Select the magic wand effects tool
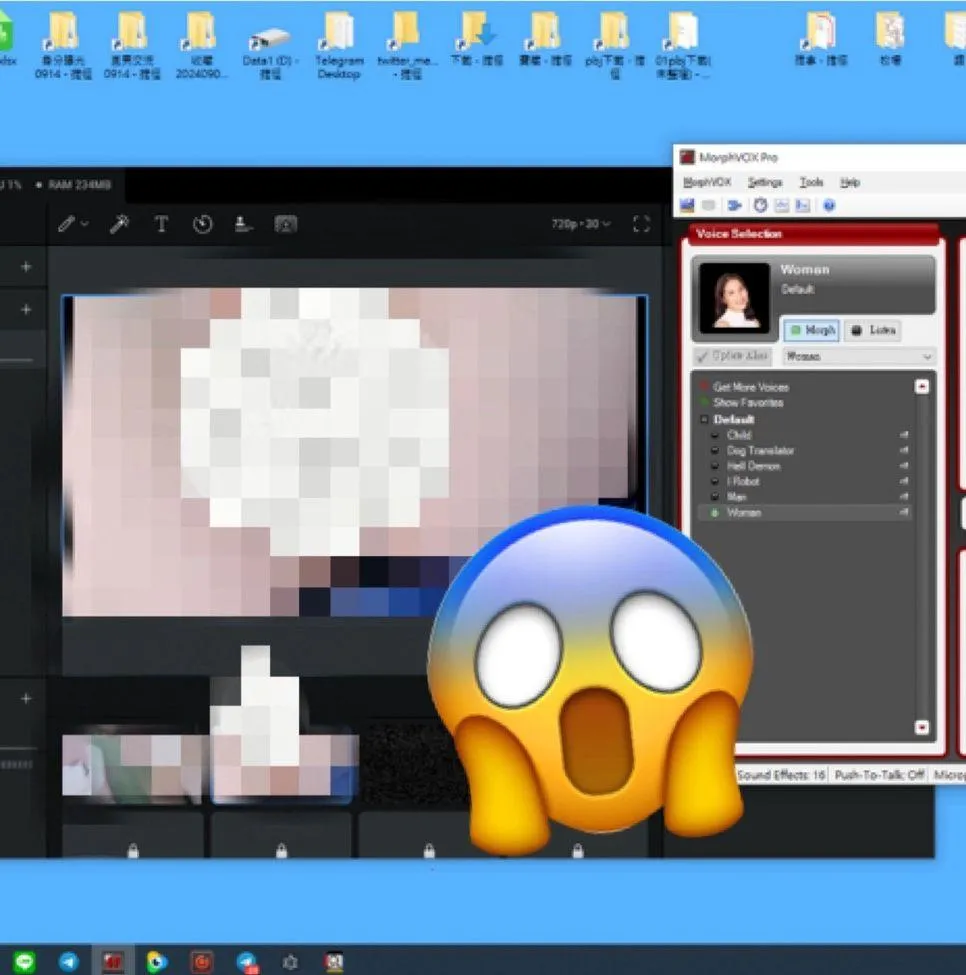Screen dimensions: 966x975 point(119,224)
